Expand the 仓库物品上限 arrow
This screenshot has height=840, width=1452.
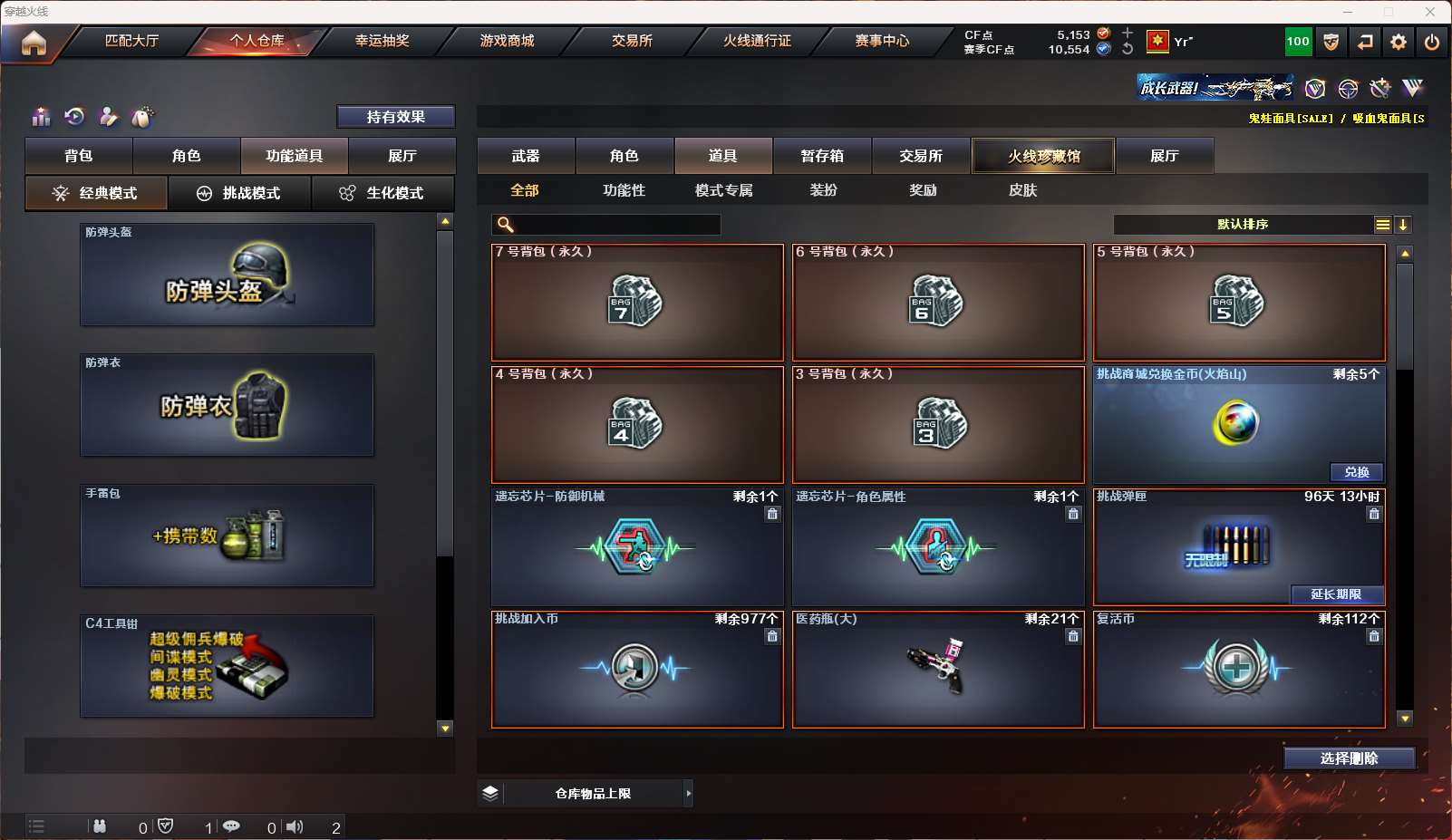[689, 793]
